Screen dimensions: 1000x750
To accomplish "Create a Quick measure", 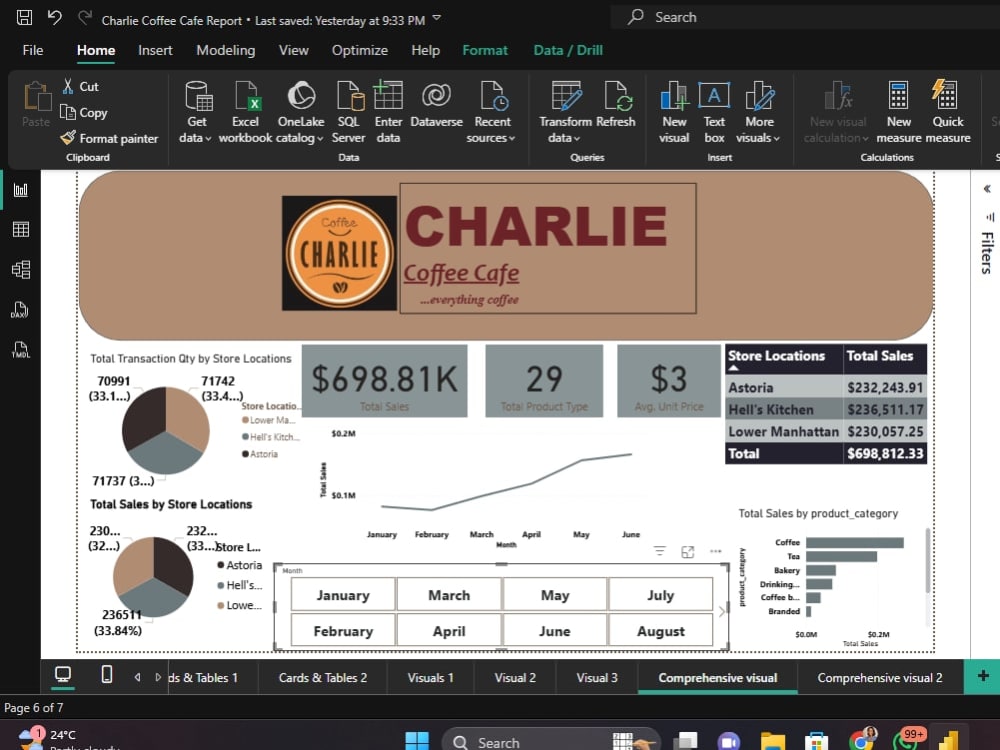I will (948, 112).
